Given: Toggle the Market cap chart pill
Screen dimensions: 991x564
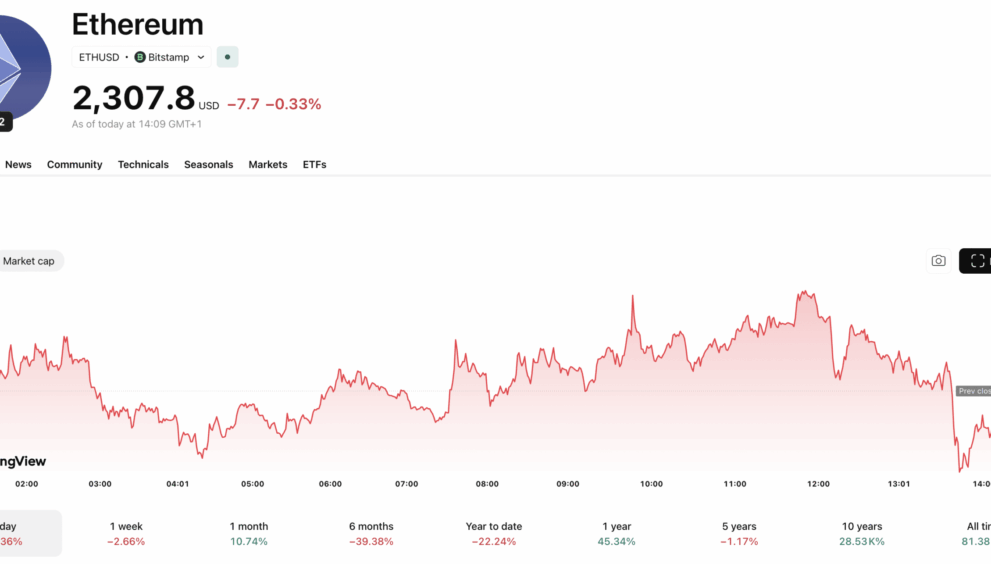Looking at the screenshot, I should pyautogui.click(x=29, y=261).
